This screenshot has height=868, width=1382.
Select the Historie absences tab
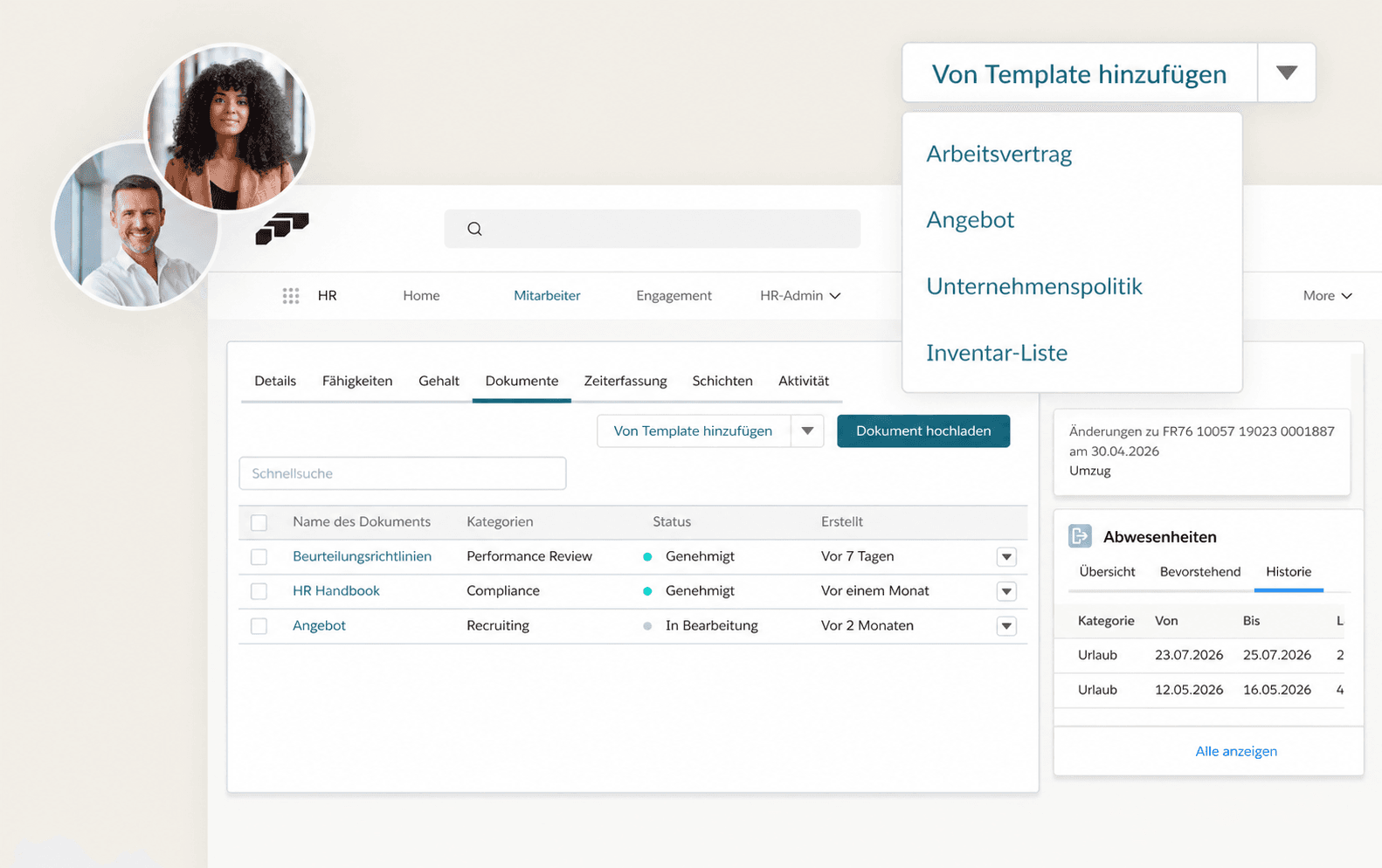[x=1289, y=572]
